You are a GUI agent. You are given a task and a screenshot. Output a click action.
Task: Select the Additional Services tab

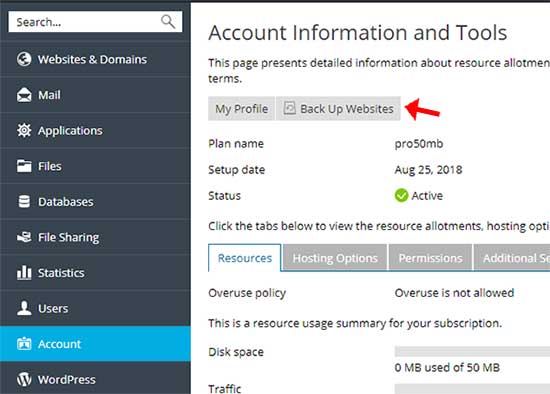point(512,258)
